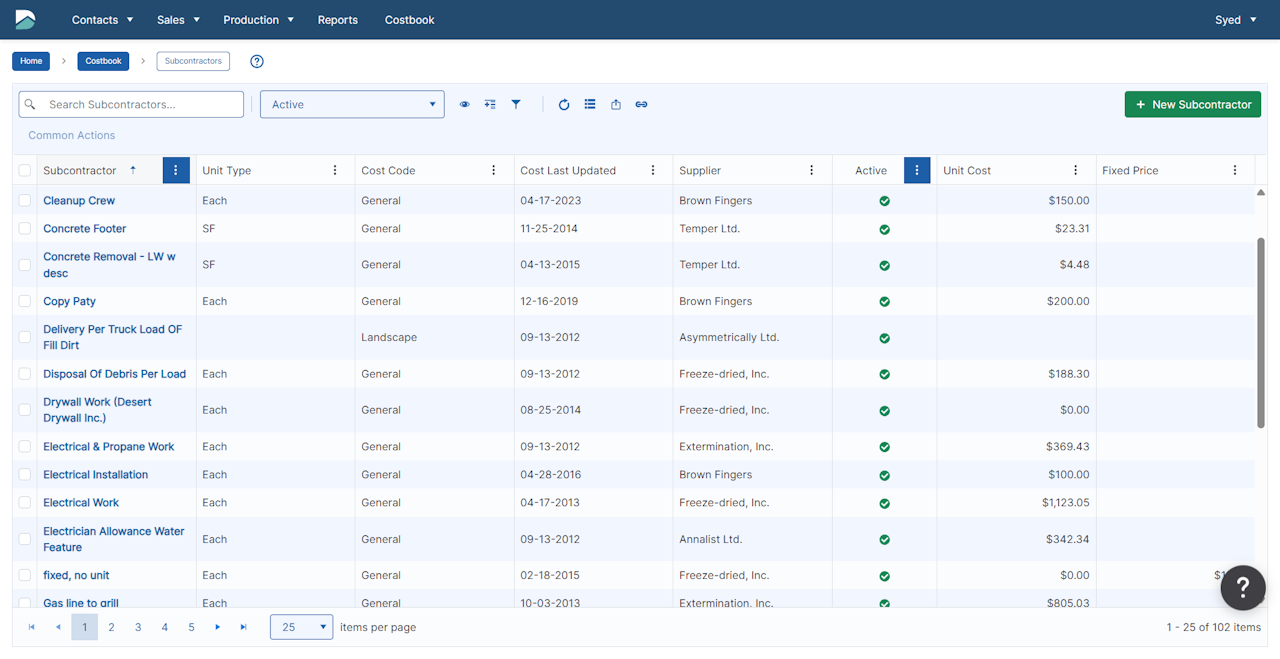
Task: Click the refresh icon in toolbar
Action: 564,104
